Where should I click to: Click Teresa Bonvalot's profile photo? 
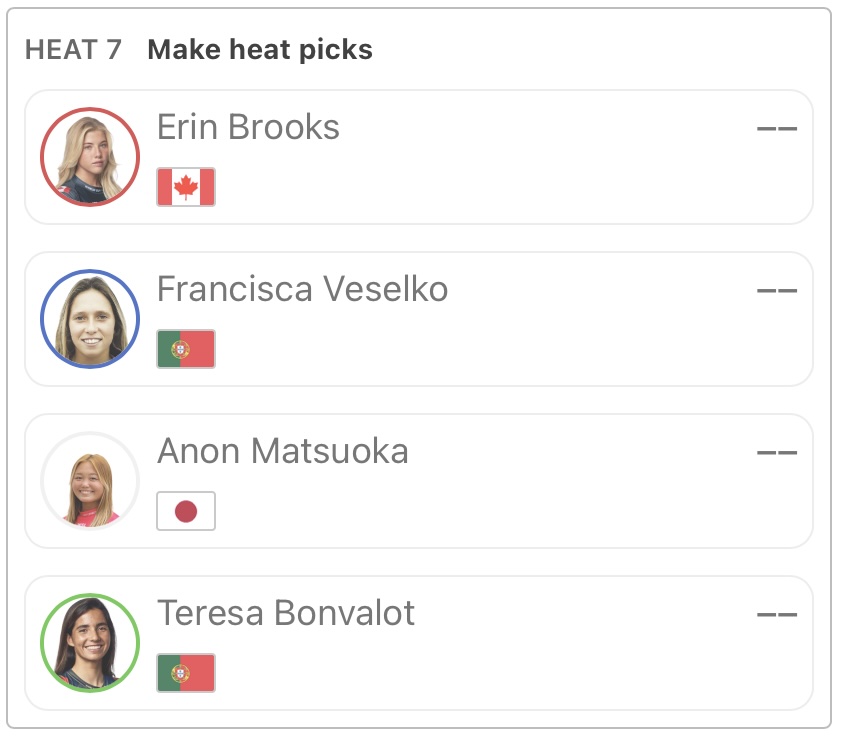[x=90, y=643]
